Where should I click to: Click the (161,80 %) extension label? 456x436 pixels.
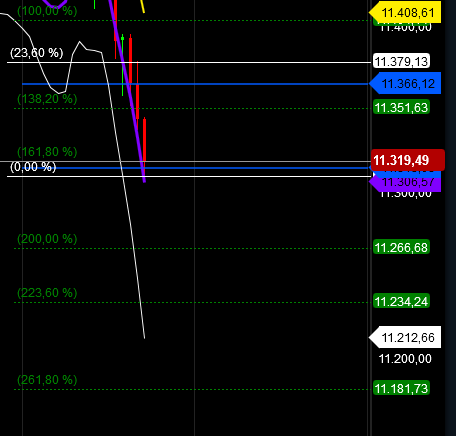[x=47, y=152]
